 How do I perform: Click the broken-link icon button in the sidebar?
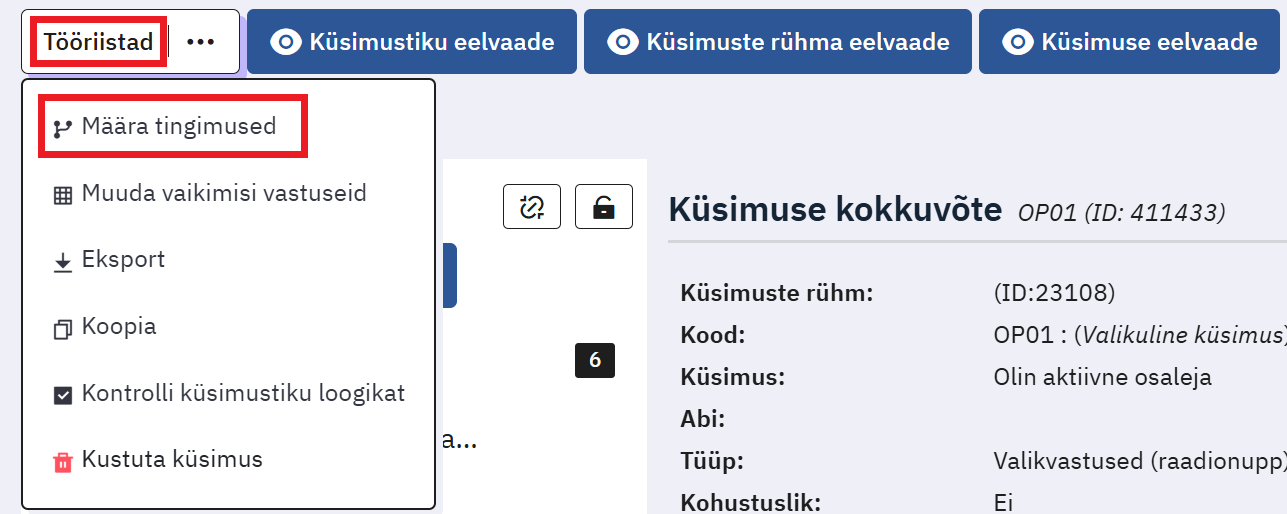point(531,207)
